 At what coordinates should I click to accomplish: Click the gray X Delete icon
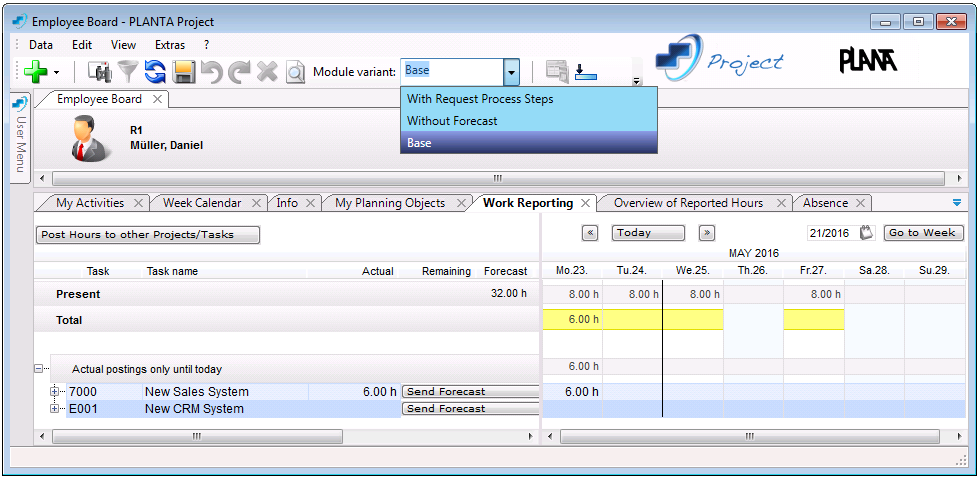point(267,72)
